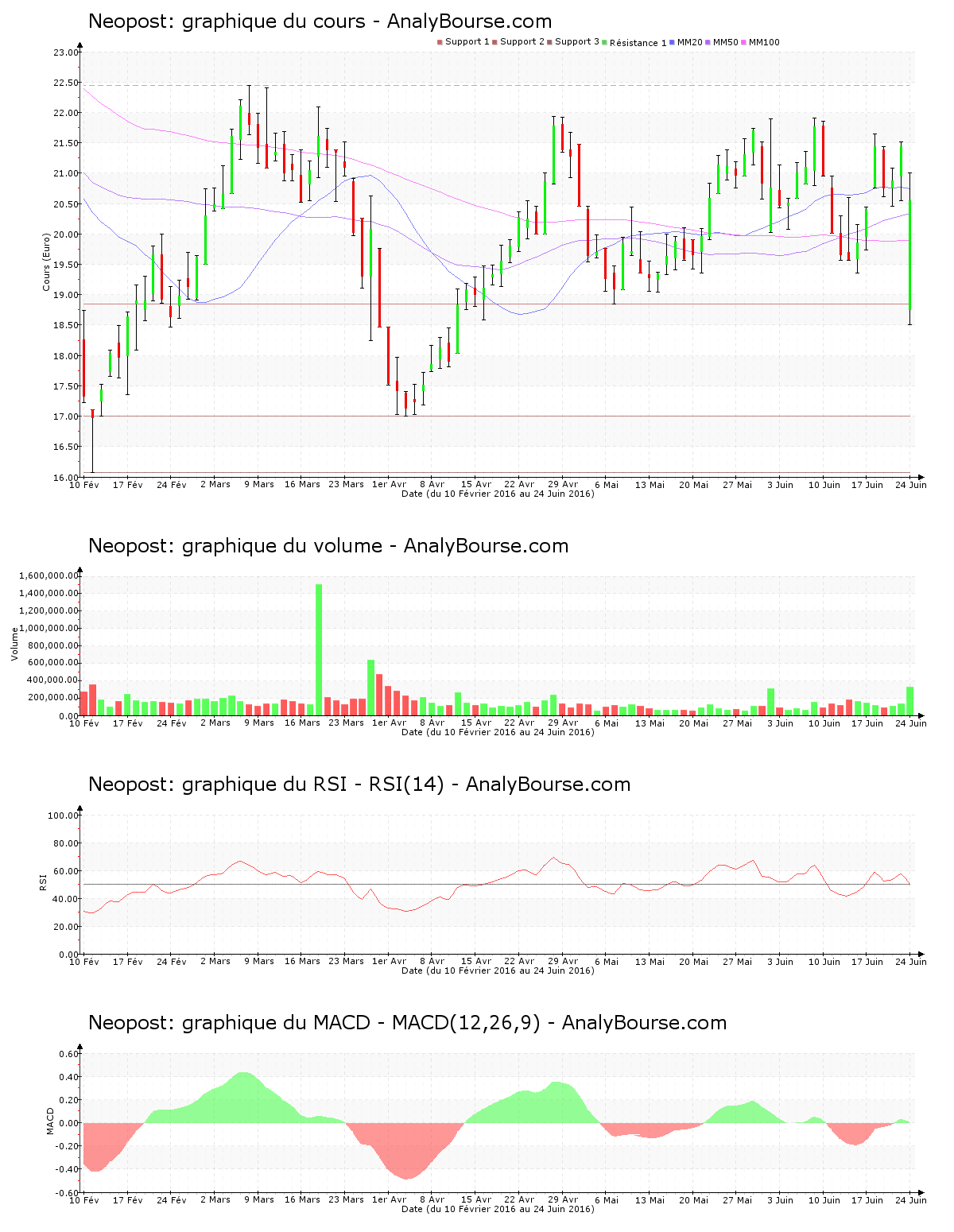Click the MACD(12,26,9) chart title
Image resolution: width=954 pixels, height=1232 pixels.
407,1023
